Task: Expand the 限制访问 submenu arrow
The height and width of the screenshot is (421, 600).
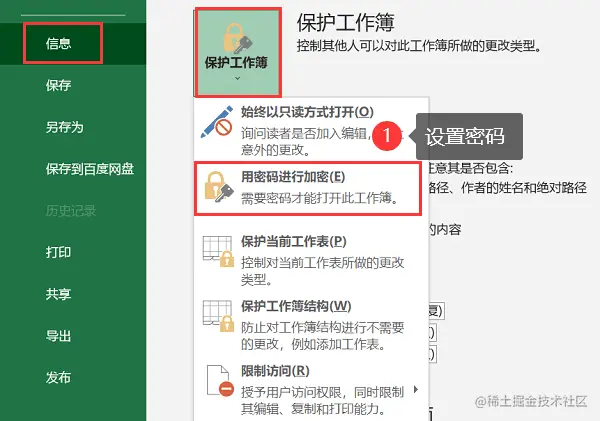Action: (x=416, y=390)
